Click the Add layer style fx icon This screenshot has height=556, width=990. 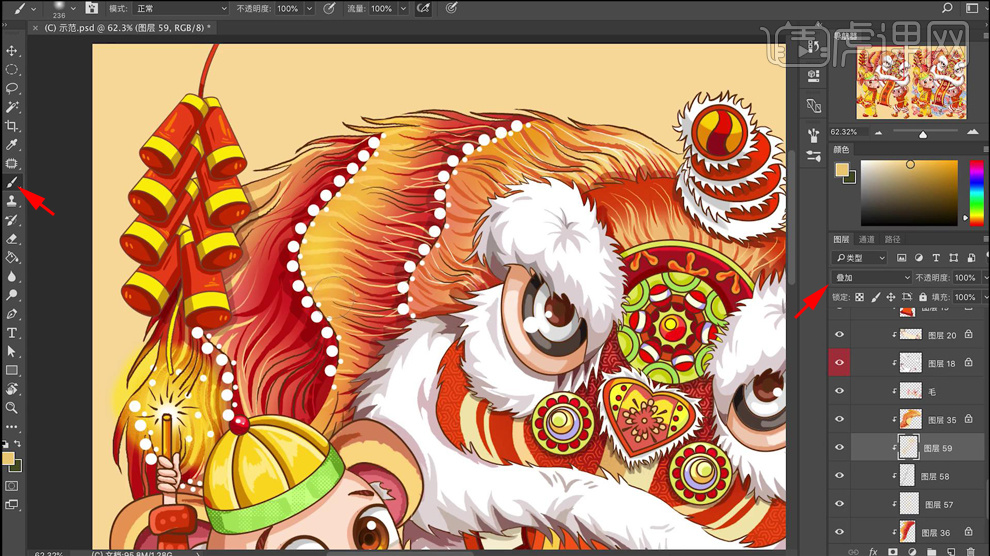coord(873,552)
